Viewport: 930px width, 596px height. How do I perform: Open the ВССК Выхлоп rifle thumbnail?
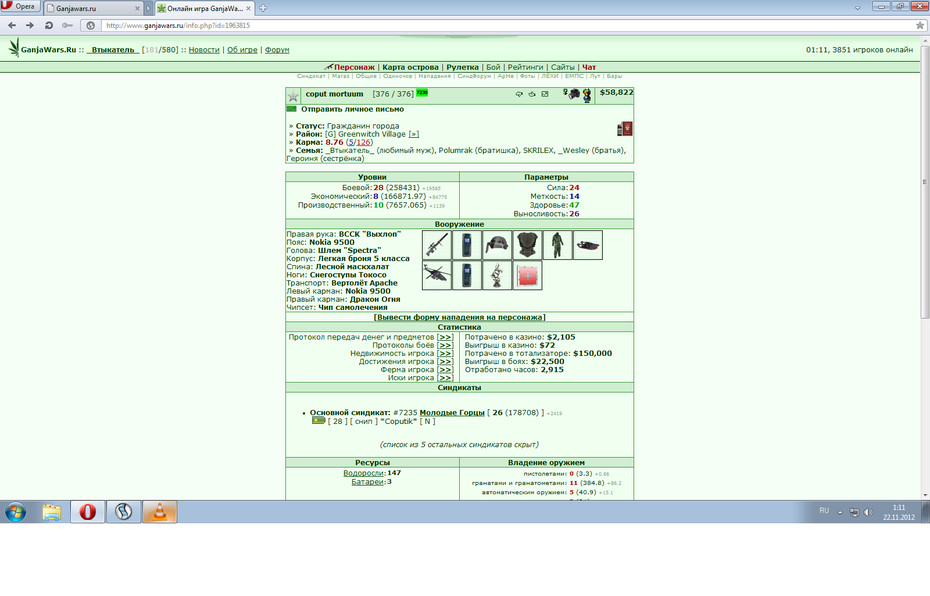pos(437,245)
